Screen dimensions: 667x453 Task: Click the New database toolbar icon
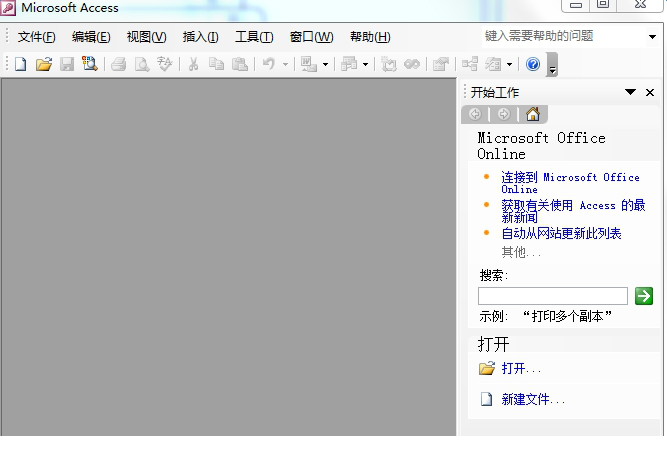pyautogui.click(x=20, y=64)
